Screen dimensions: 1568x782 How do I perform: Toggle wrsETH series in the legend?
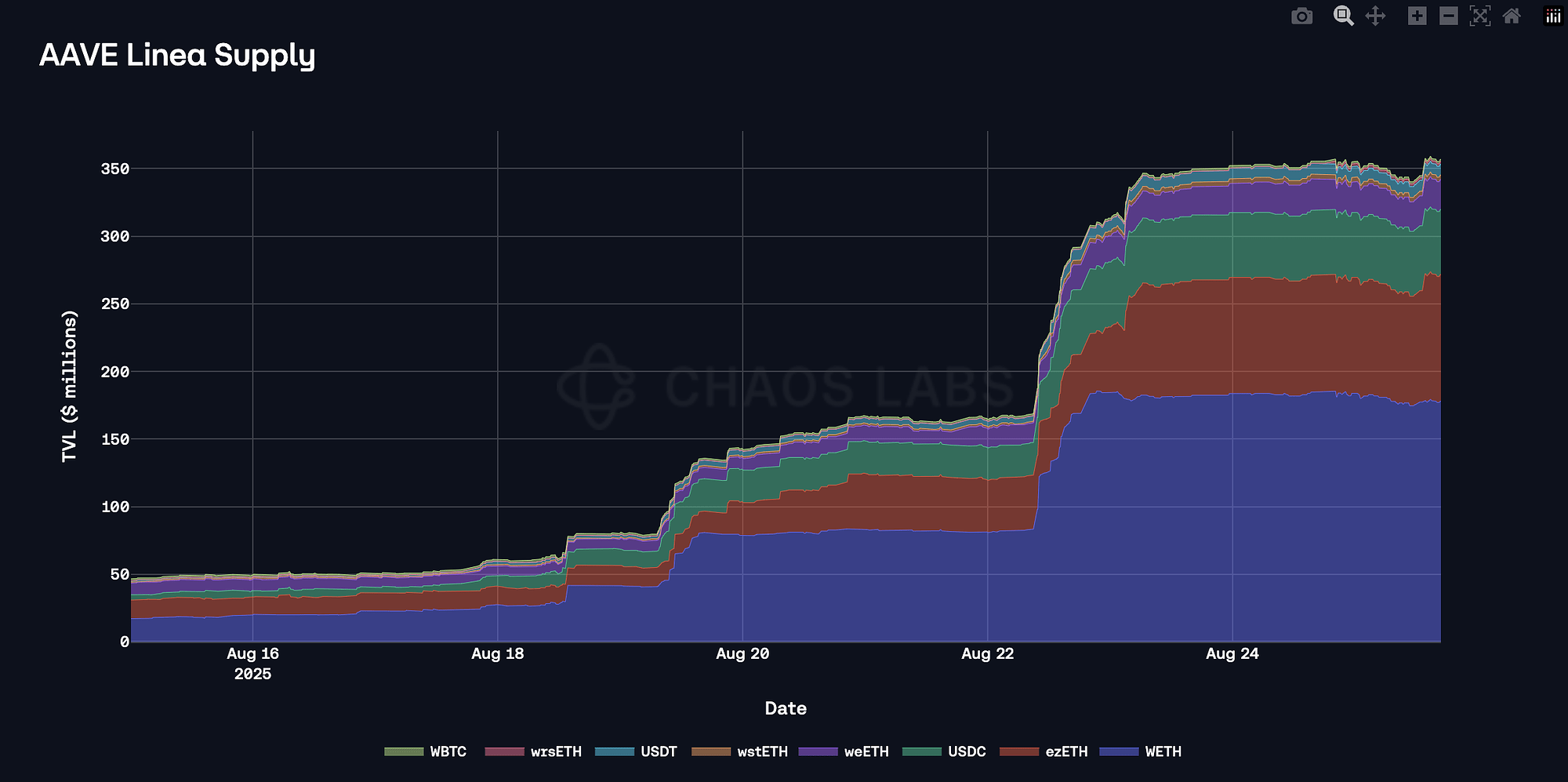pos(533,751)
